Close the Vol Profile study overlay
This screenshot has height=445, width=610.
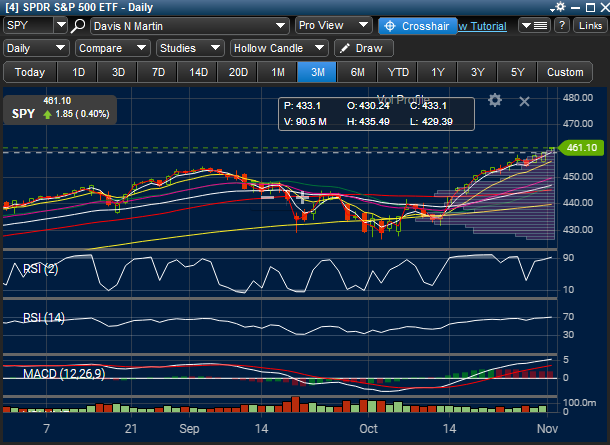[524, 102]
